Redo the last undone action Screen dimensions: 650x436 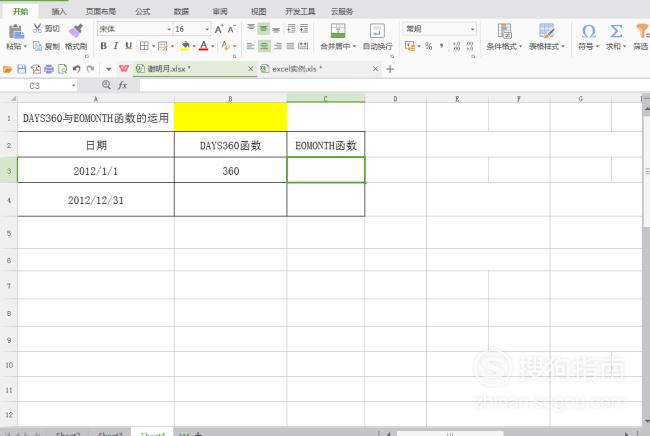click(x=90, y=69)
